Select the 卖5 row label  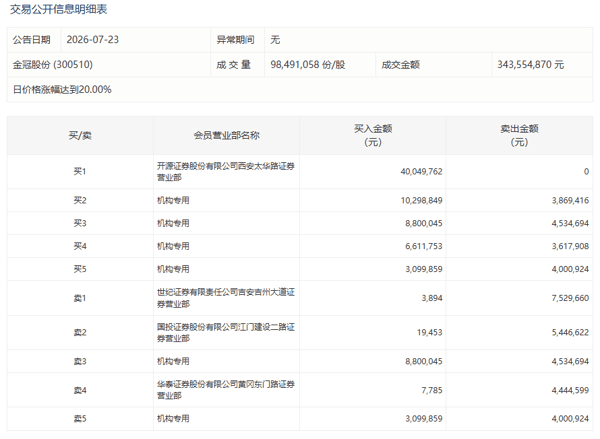pos(80,419)
